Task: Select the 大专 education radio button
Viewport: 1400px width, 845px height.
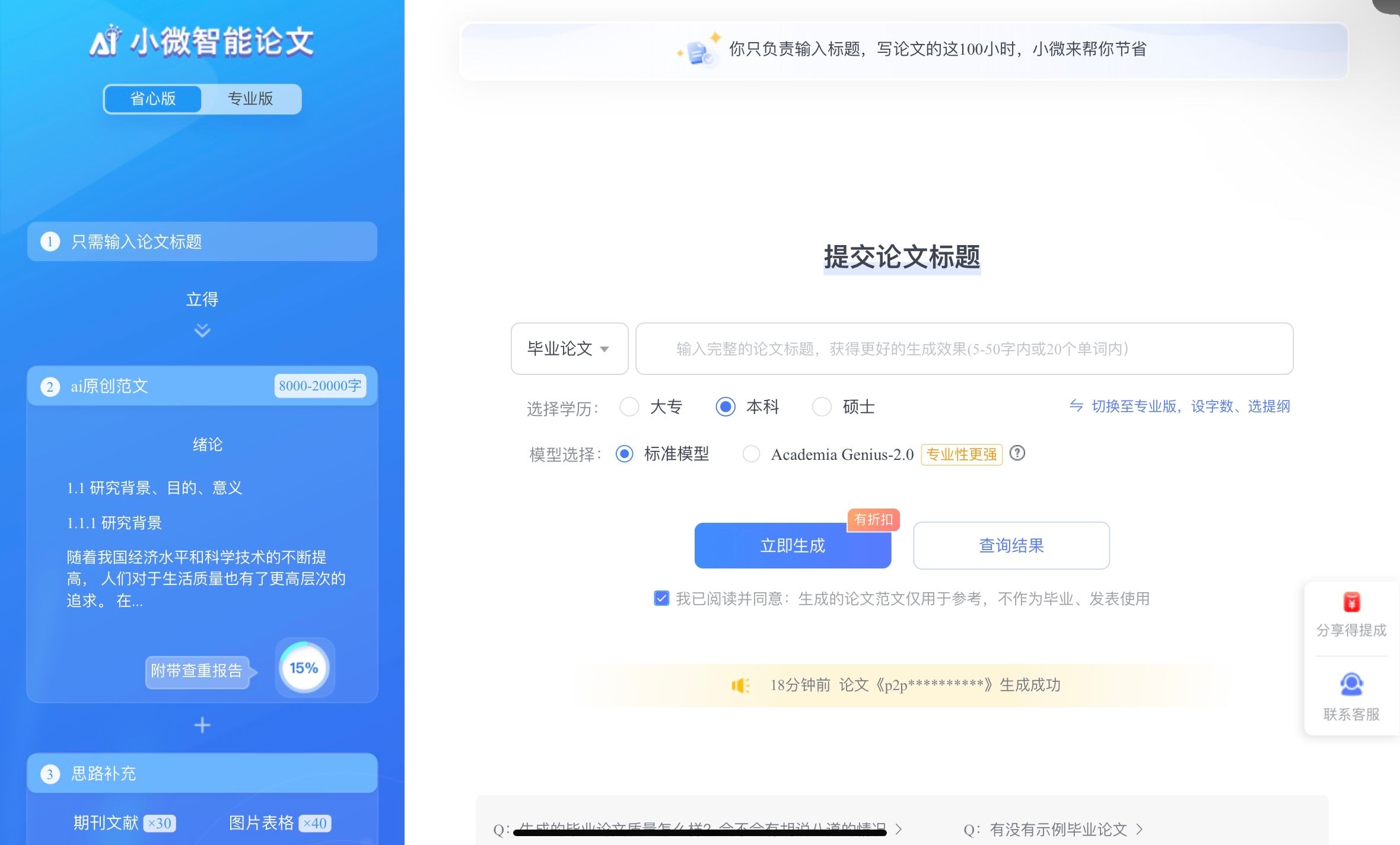Action: 629,407
